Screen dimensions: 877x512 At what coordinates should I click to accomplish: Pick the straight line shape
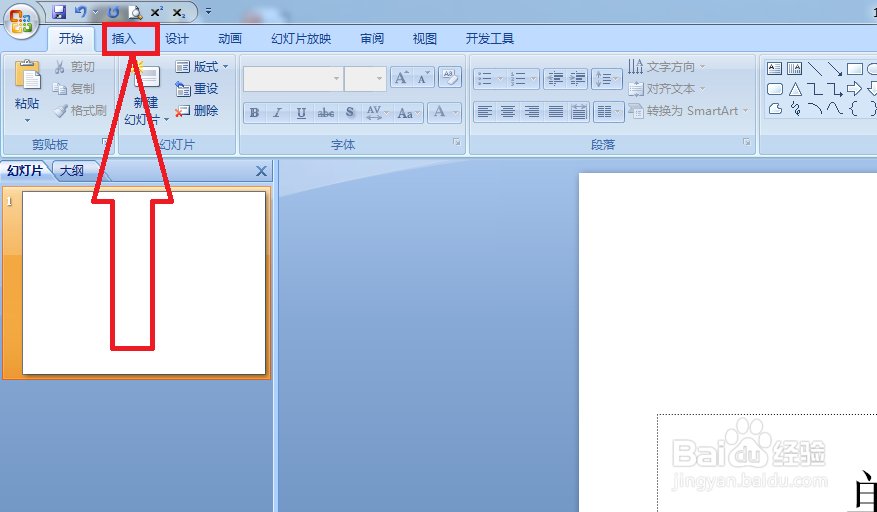coord(814,69)
